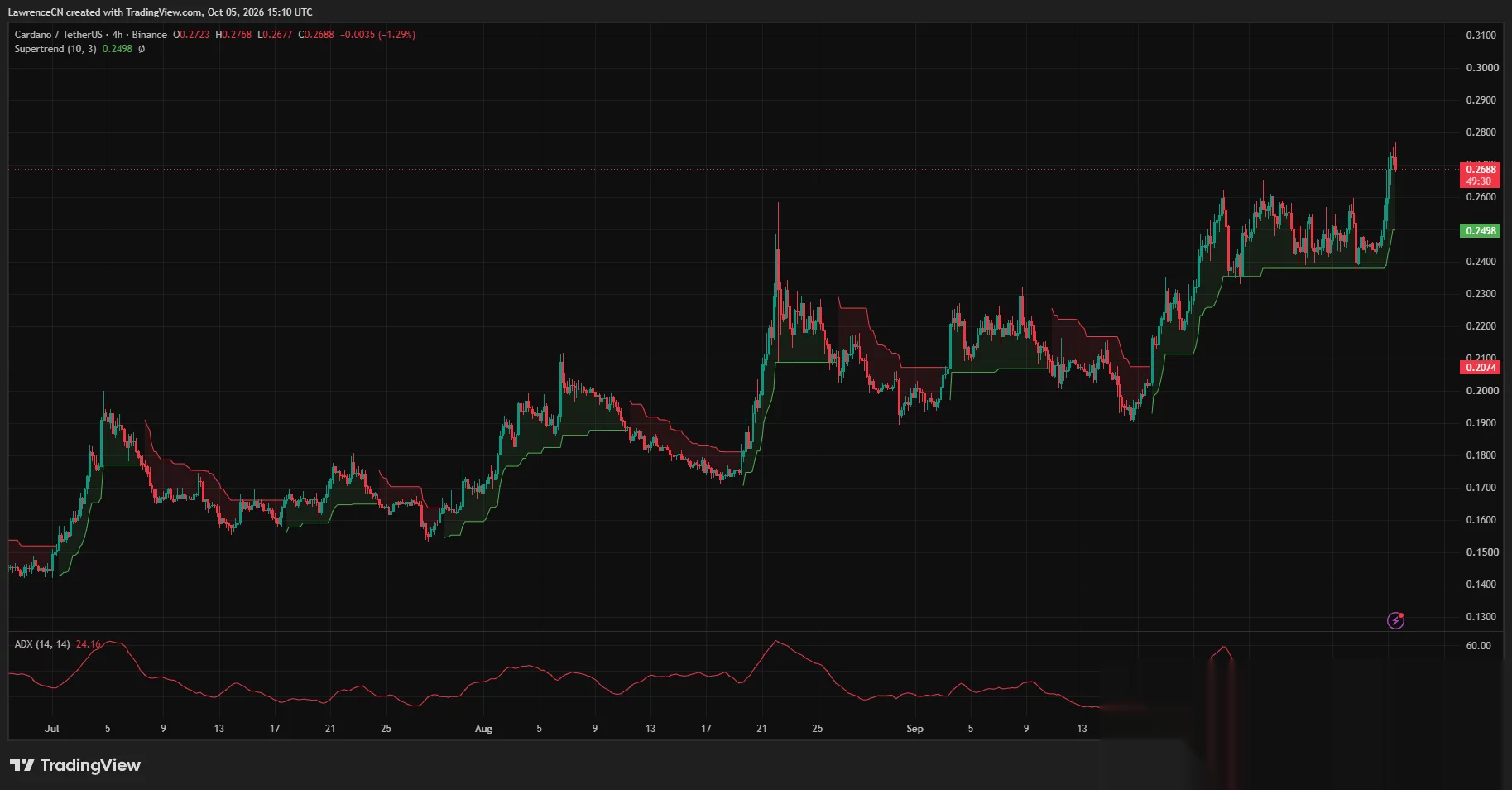Click the purple lightning bolt icon
The width and height of the screenshot is (1512, 790).
(x=1395, y=620)
